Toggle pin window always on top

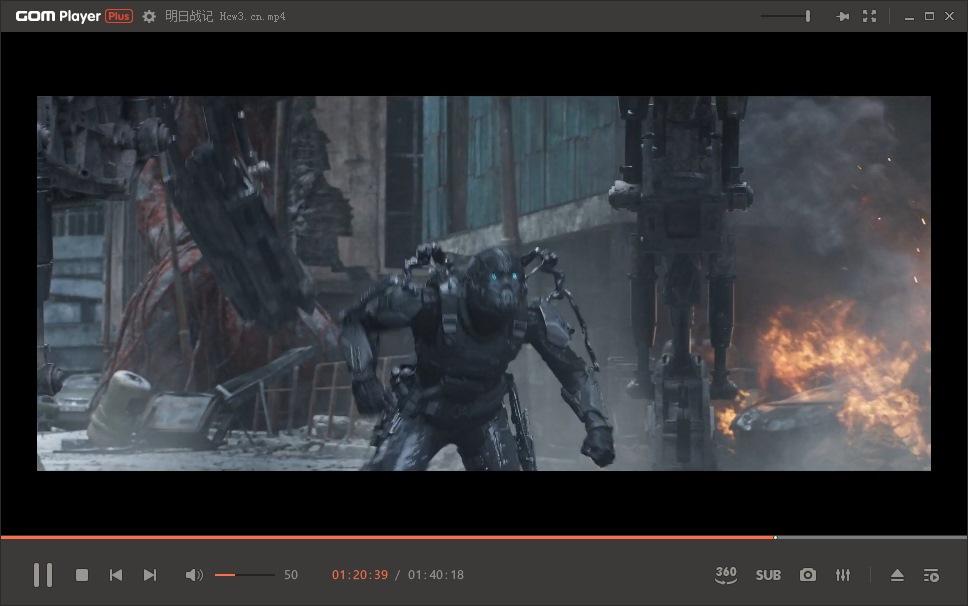(842, 16)
